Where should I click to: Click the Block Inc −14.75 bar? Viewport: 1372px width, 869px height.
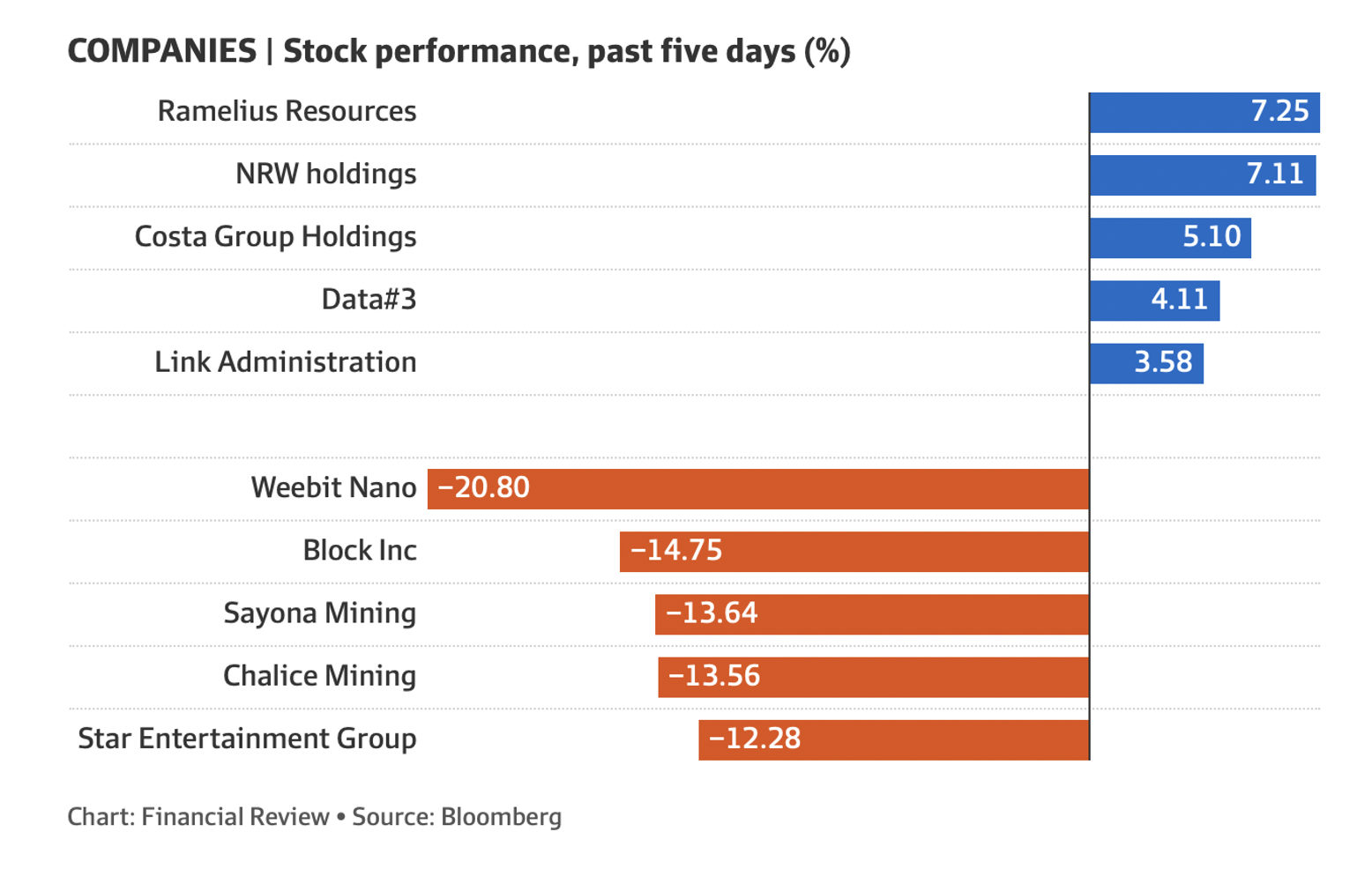coord(854,551)
